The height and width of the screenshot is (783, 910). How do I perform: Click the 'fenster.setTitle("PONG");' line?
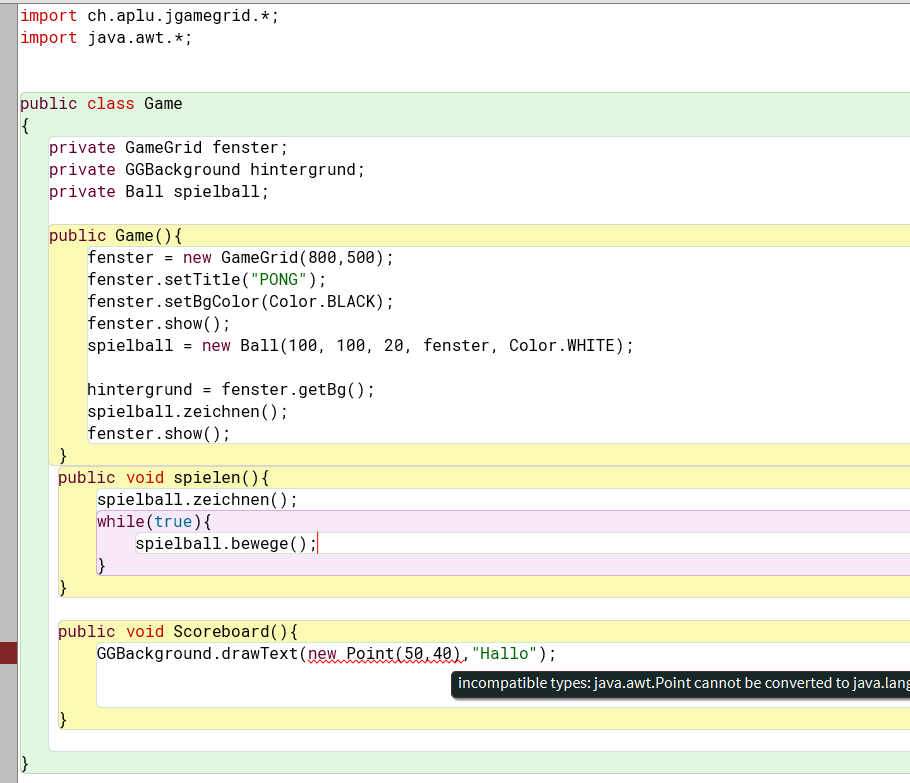click(207, 280)
